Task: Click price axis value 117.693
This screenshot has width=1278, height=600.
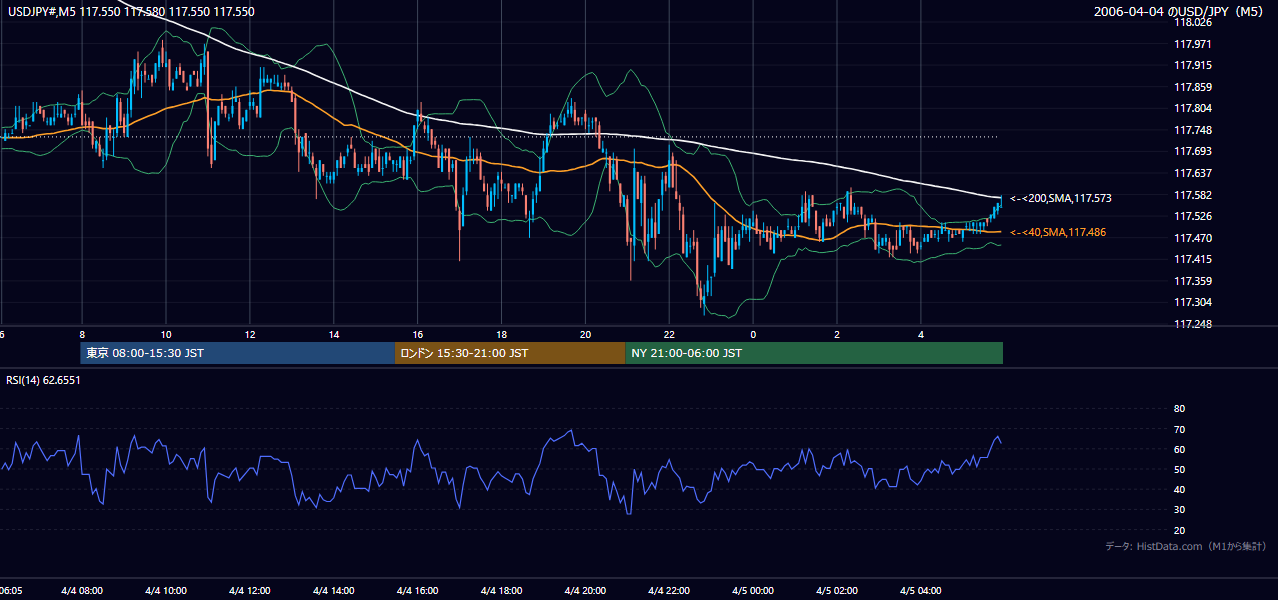Action: click(x=1191, y=151)
